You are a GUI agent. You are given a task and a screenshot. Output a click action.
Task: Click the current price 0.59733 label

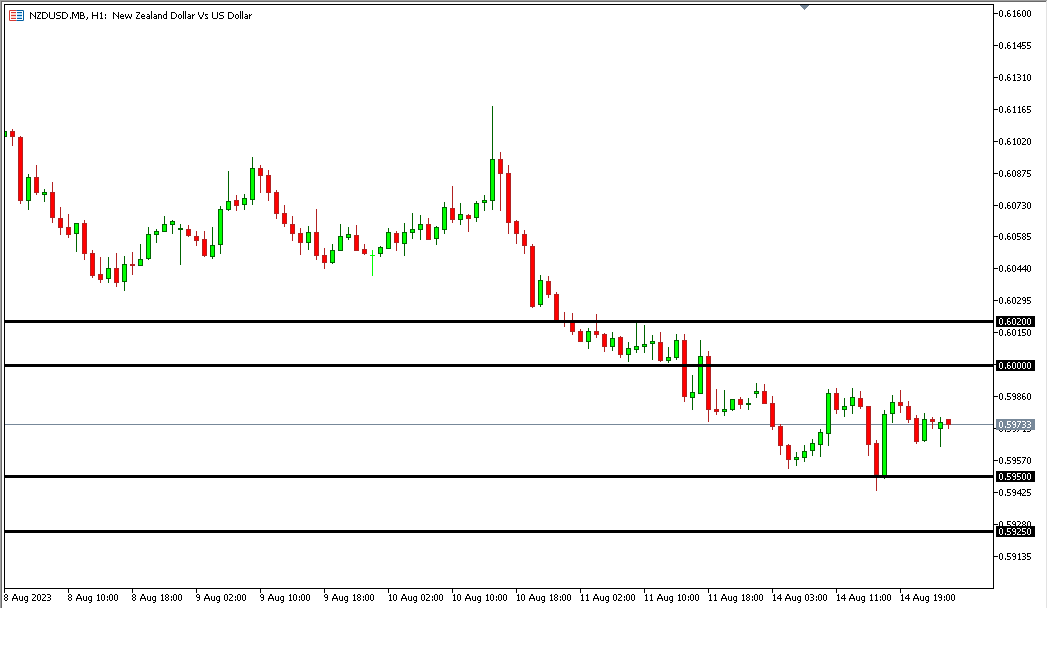[1014, 425]
